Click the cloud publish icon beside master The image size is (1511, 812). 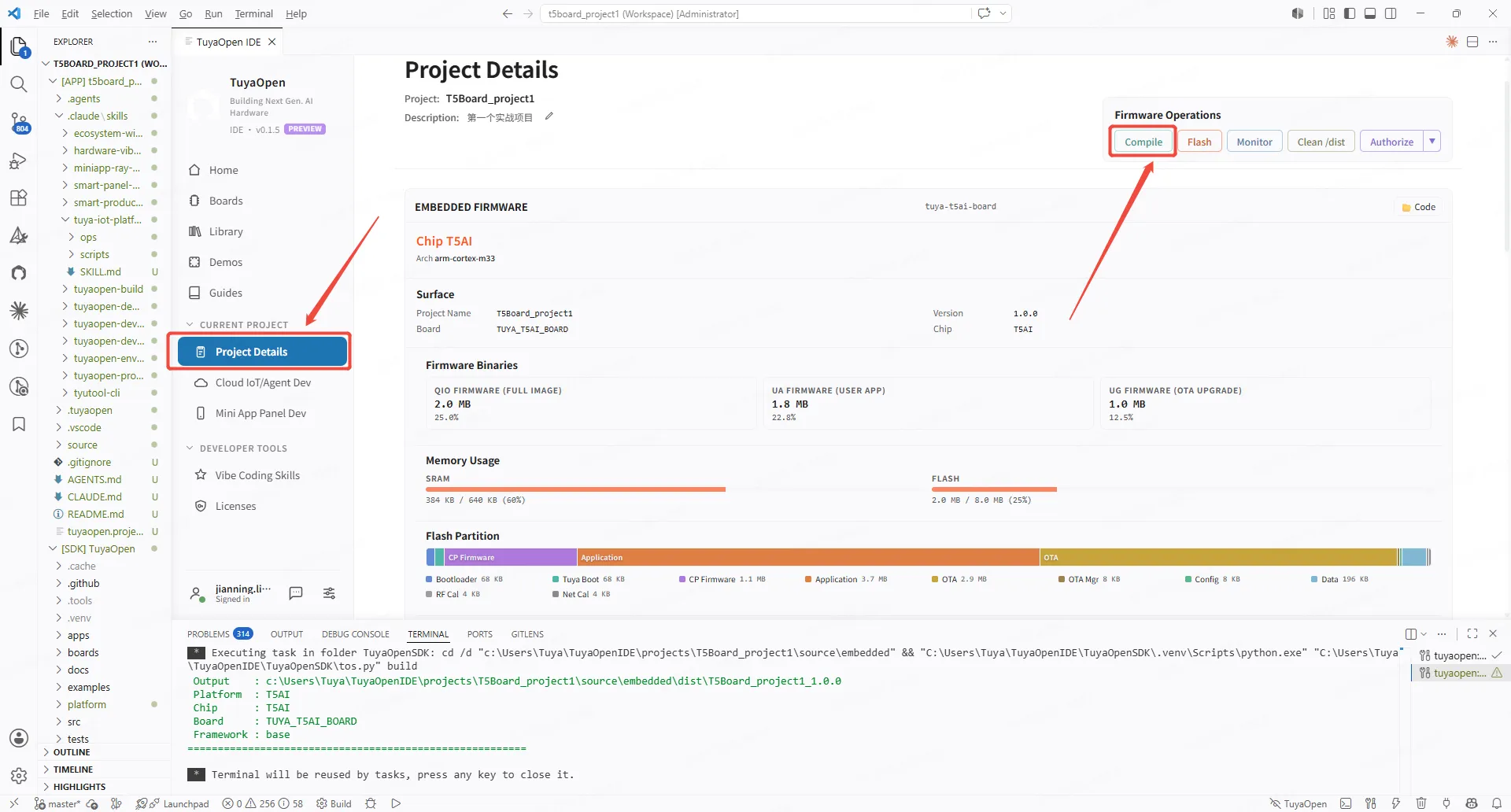(x=92, y=803)
